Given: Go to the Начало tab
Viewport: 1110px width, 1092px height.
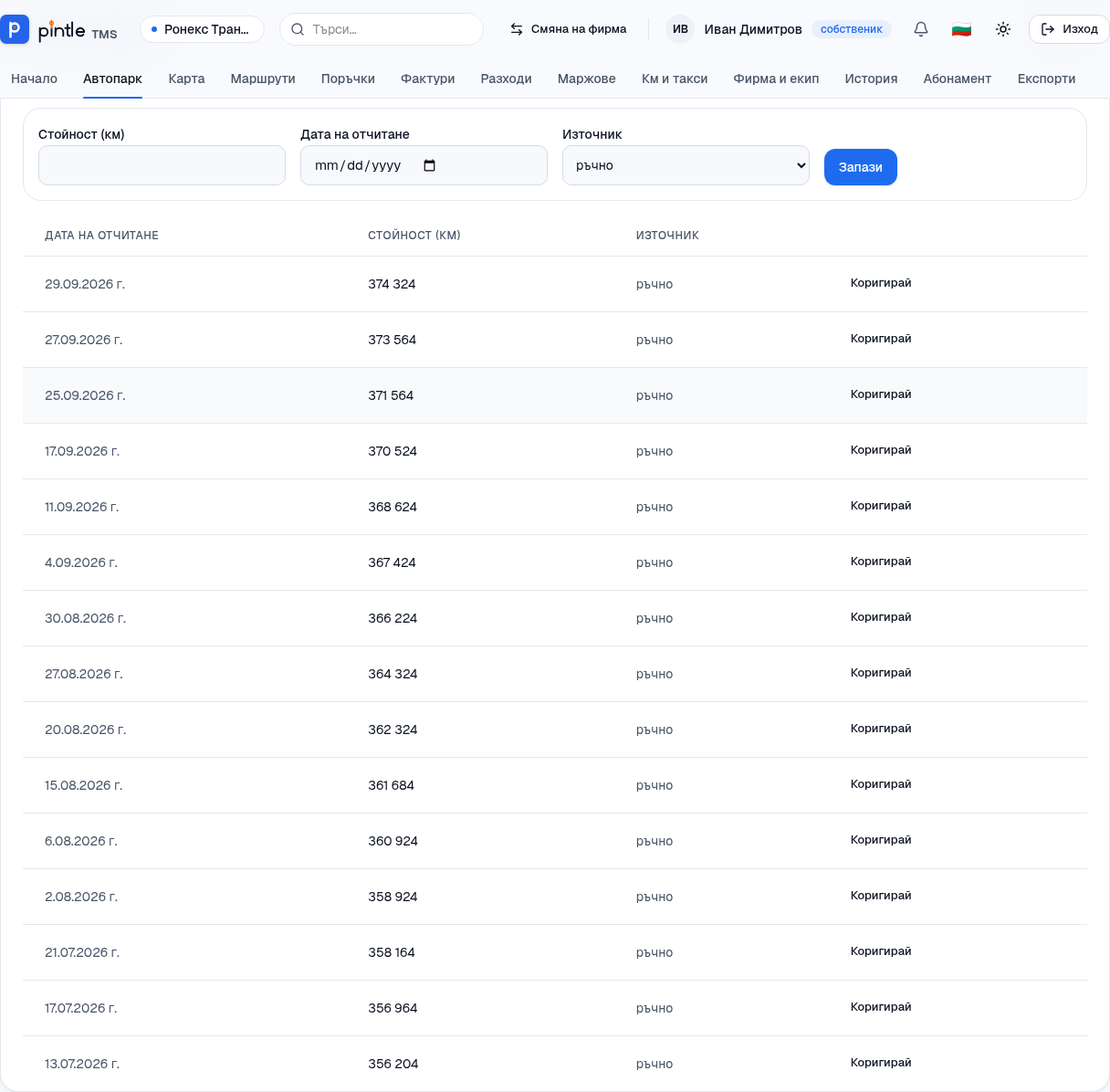Looking at the screenshot, I should [x=35, y=79].
